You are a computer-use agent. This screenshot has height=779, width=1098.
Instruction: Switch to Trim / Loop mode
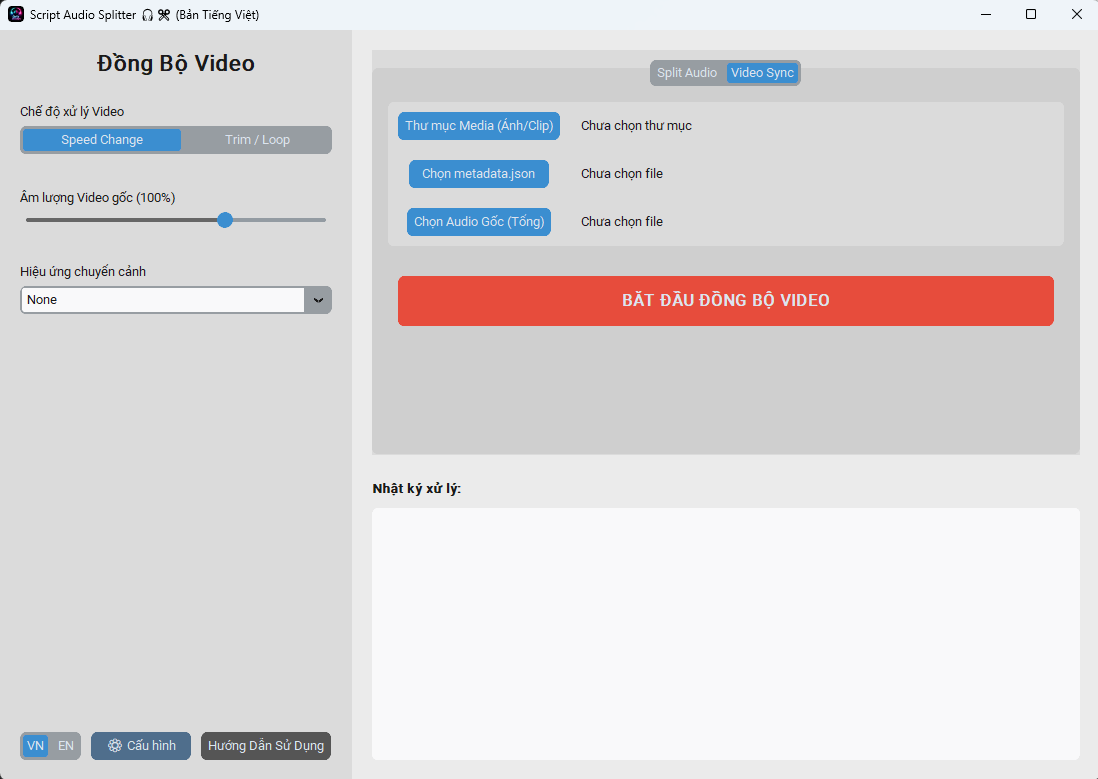(x=257, y=140)
